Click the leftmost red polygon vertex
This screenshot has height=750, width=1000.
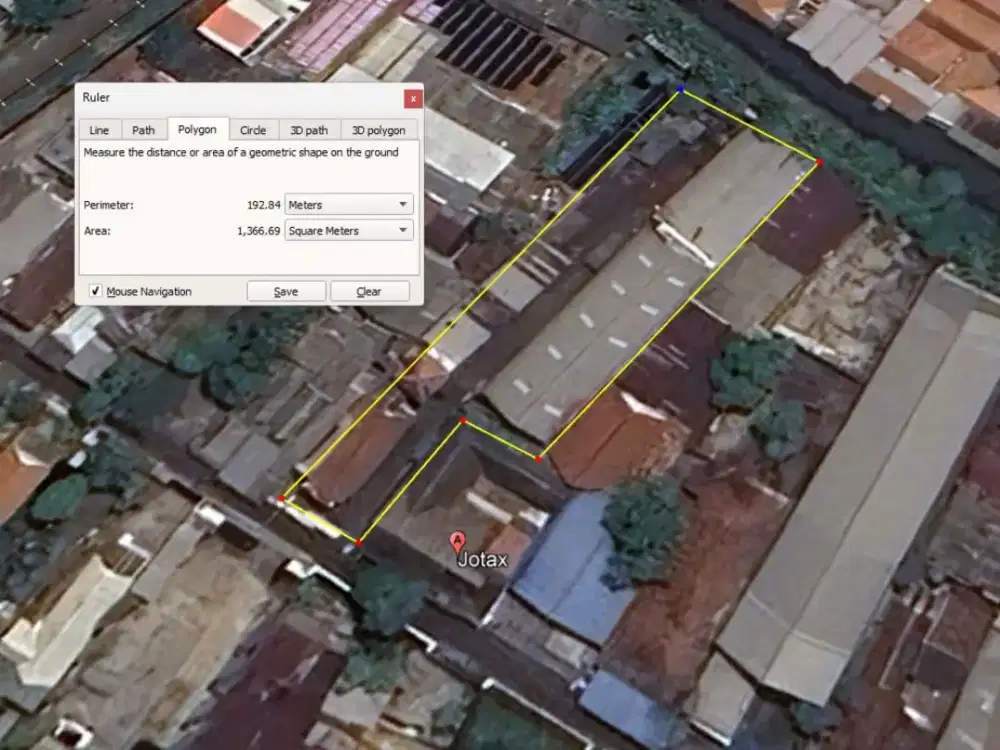[281, 498]
